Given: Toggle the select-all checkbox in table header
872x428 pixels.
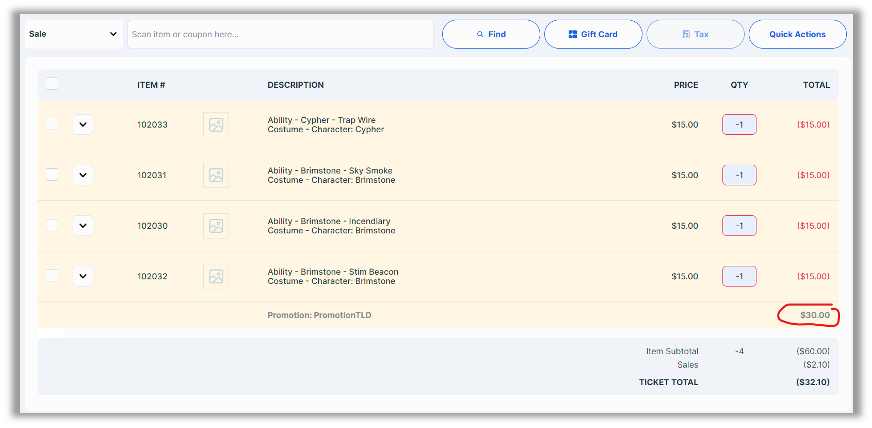Looking at the screenshot, I should click(x=52, y=84).
